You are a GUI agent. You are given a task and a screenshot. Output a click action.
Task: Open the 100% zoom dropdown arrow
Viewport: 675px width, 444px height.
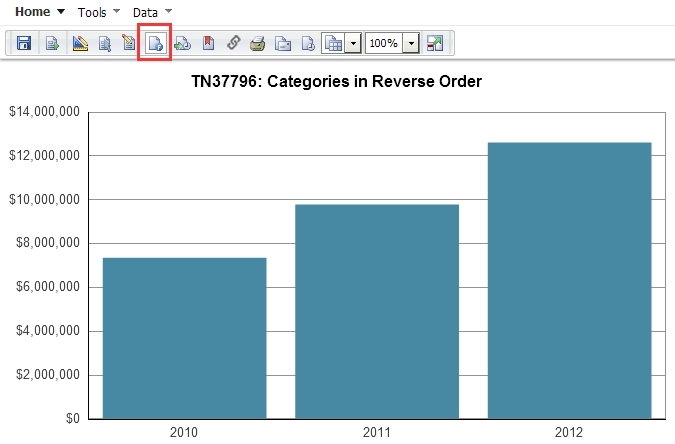click(x=411, y=44)
